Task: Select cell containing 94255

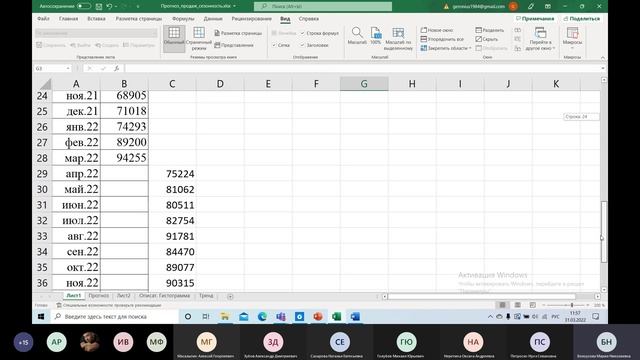Action: pos(124,158)
